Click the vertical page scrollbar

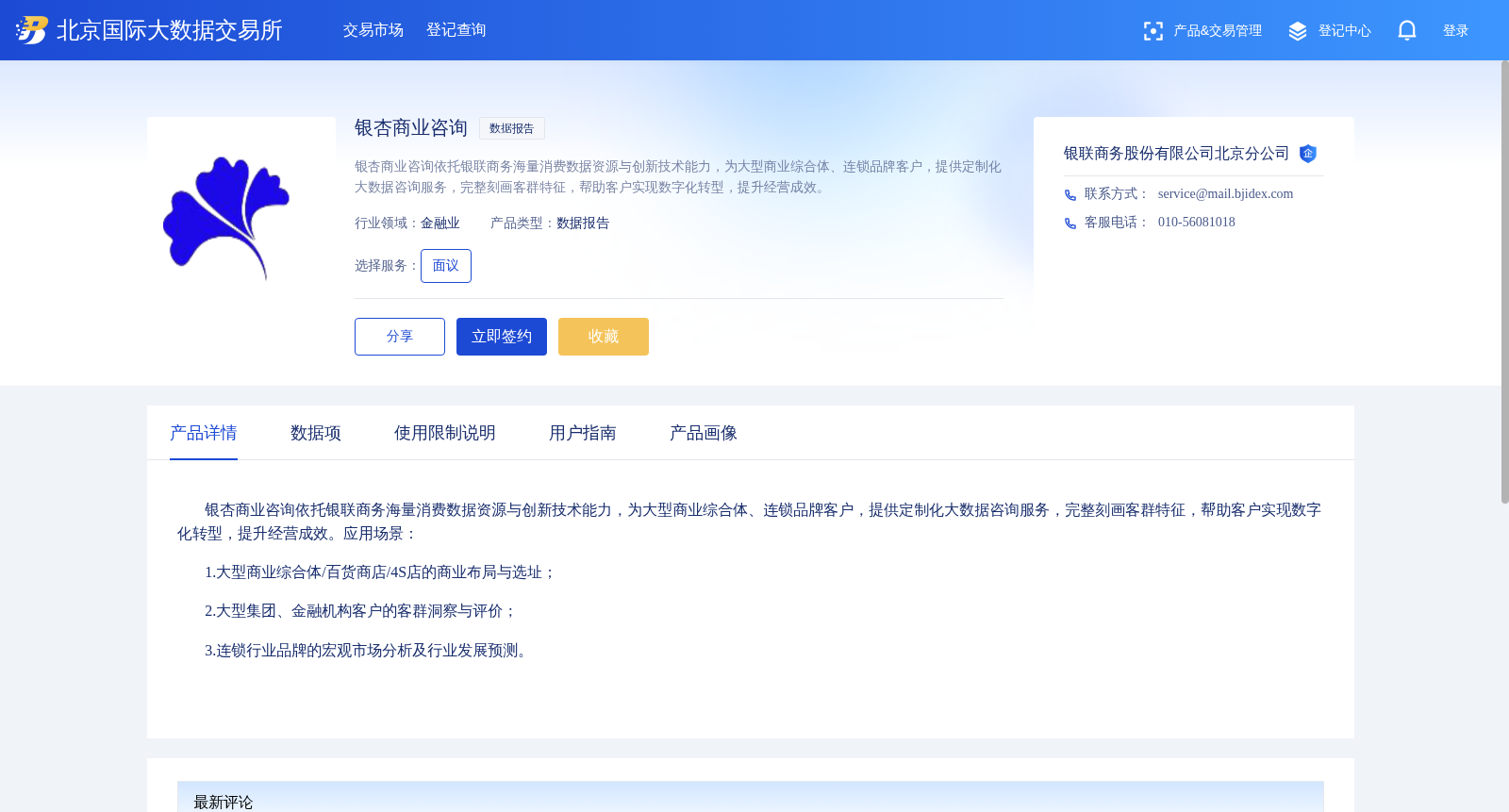click(1504, 283)
